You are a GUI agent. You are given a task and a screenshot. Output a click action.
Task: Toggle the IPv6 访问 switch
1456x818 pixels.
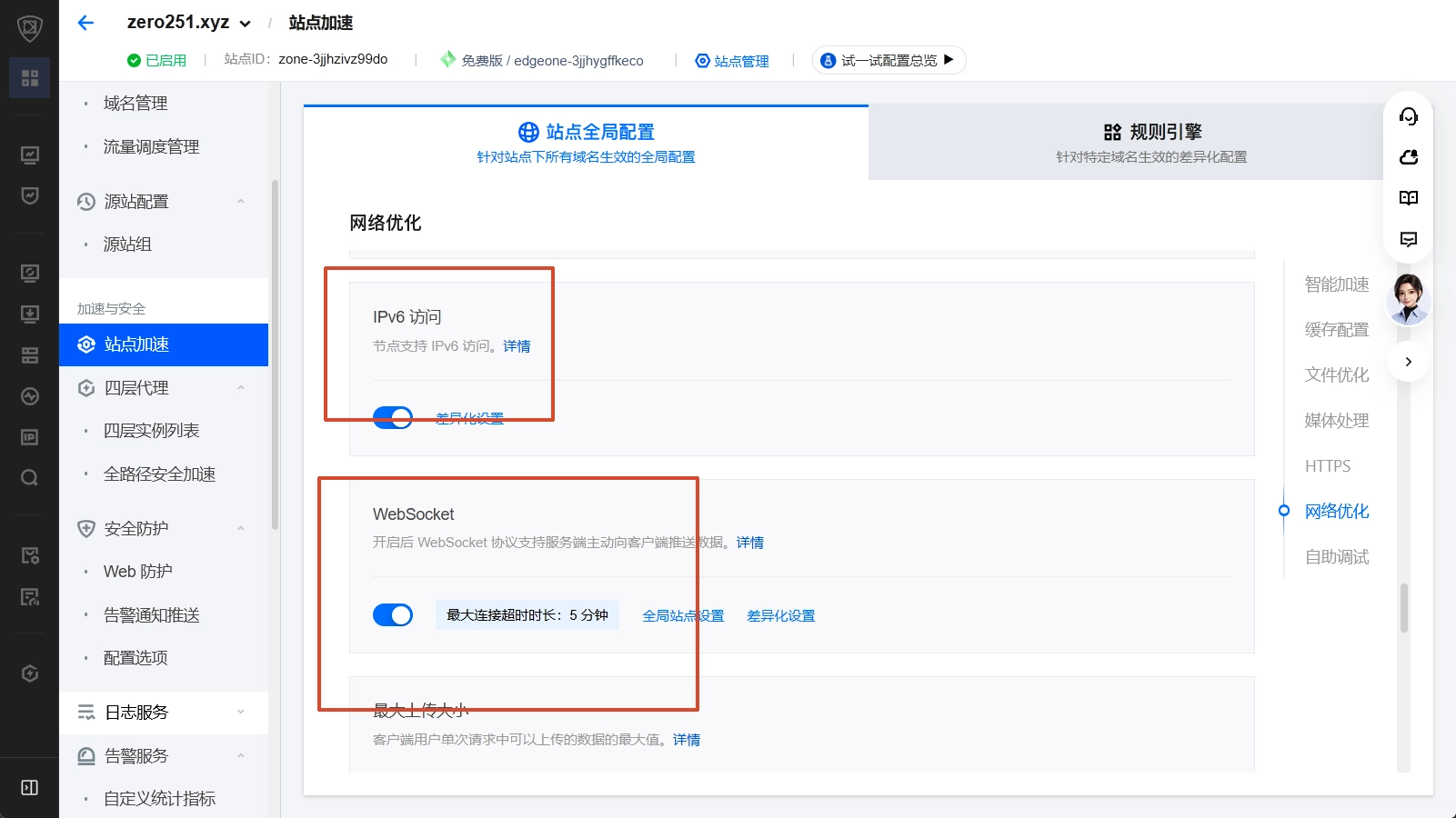(x=393, y=418)
